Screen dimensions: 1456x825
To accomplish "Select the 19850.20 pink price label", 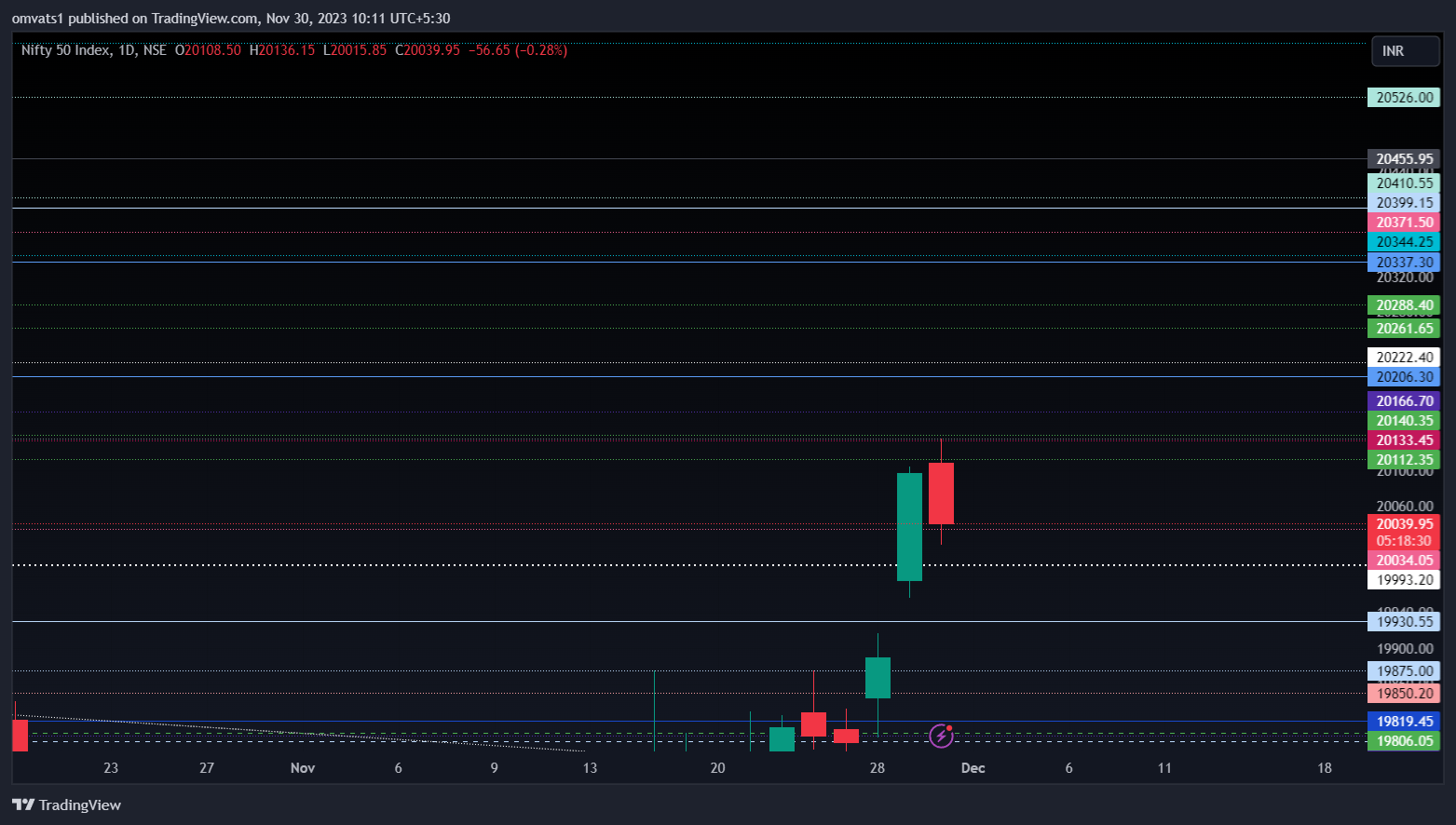I will [1404, 694].
